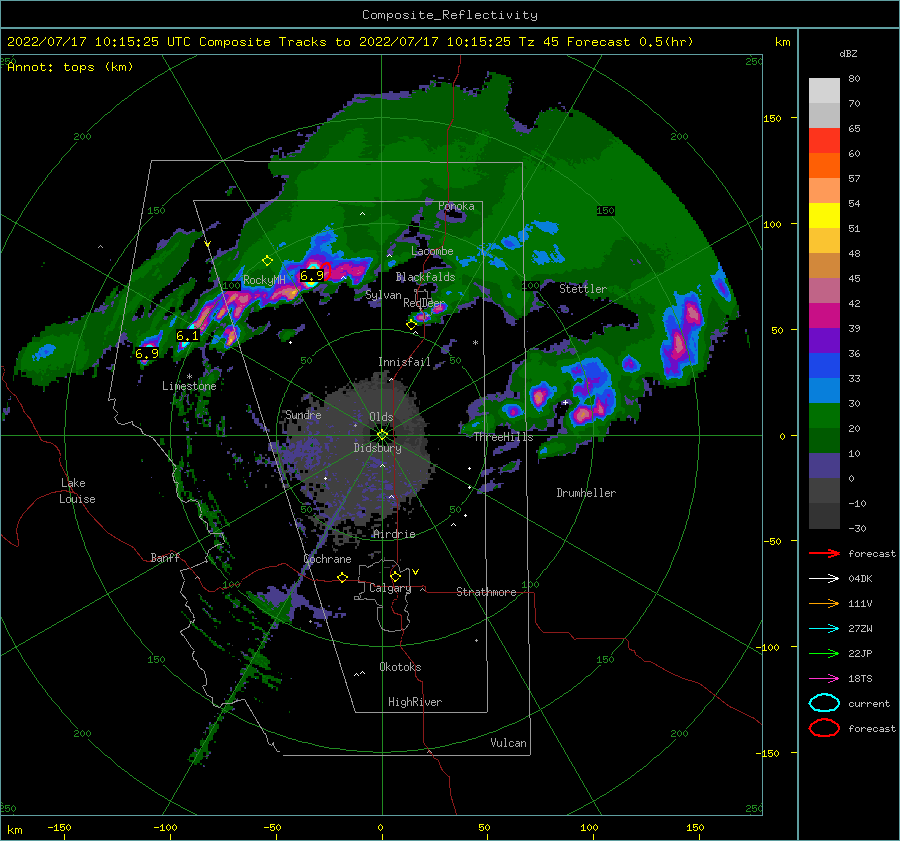Pick the magenta swatch below 42 dBZ

coord(824,315)
